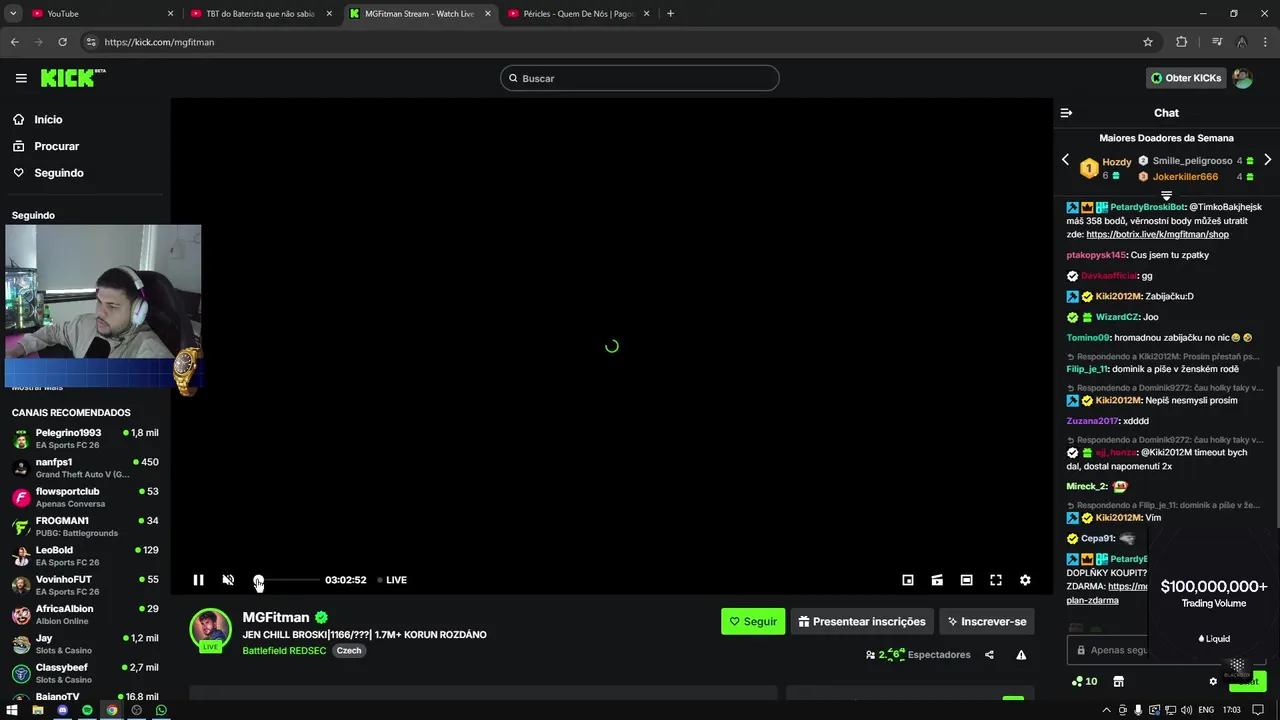Click Presentear inscrições button

862,621
